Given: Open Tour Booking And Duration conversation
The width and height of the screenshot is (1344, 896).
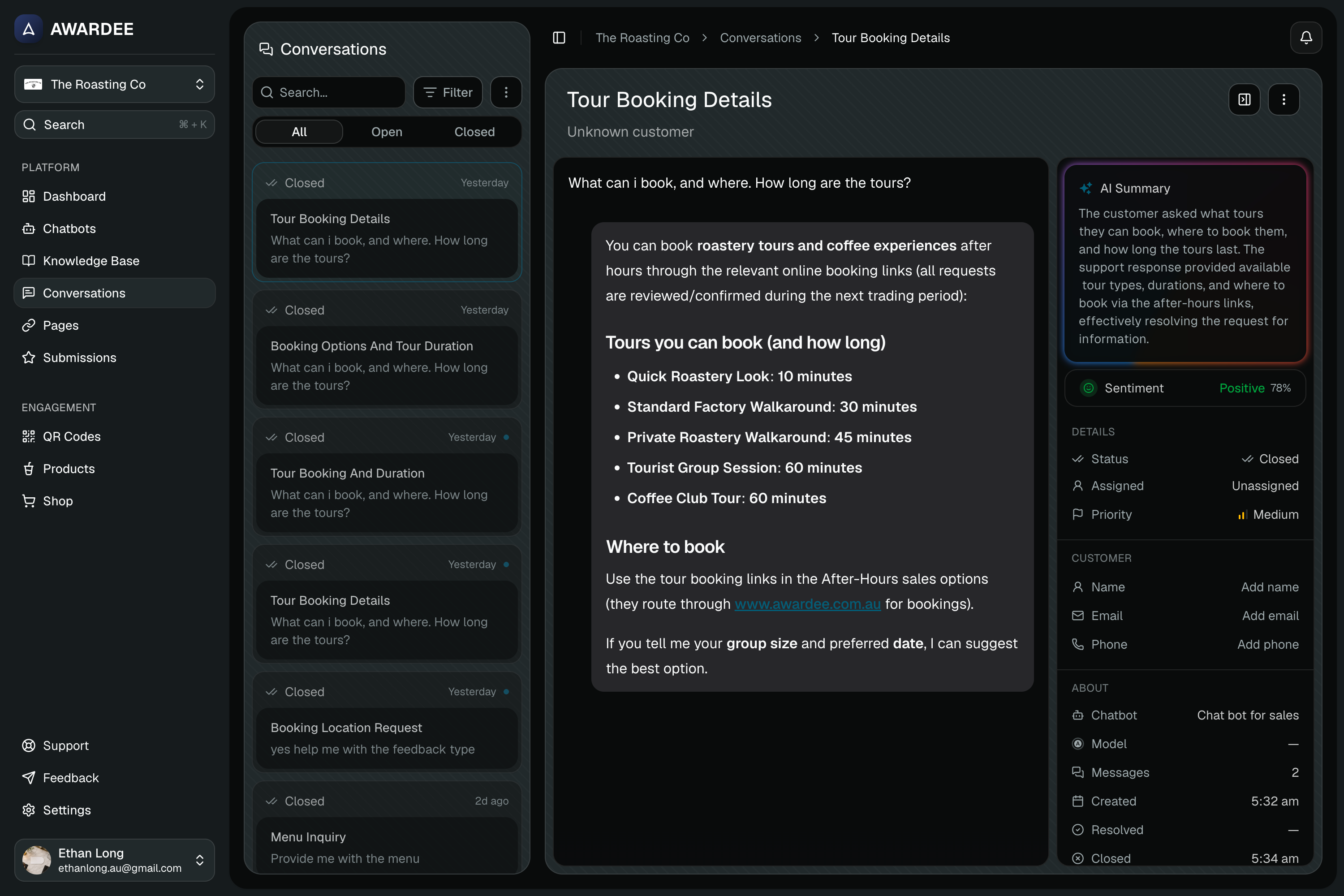Looking at the screenshot, I should pos(387,477).
